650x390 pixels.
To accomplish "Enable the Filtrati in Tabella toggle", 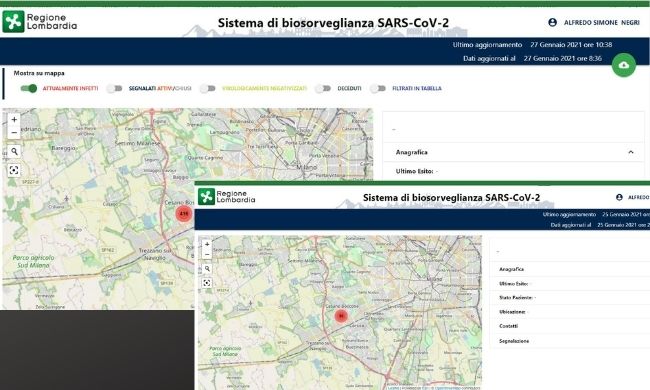I will tap(378, 88).
